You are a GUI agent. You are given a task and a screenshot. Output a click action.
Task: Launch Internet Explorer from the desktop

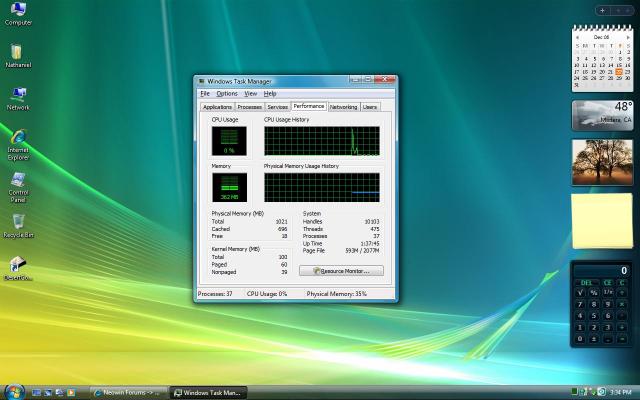coord(18,145)
